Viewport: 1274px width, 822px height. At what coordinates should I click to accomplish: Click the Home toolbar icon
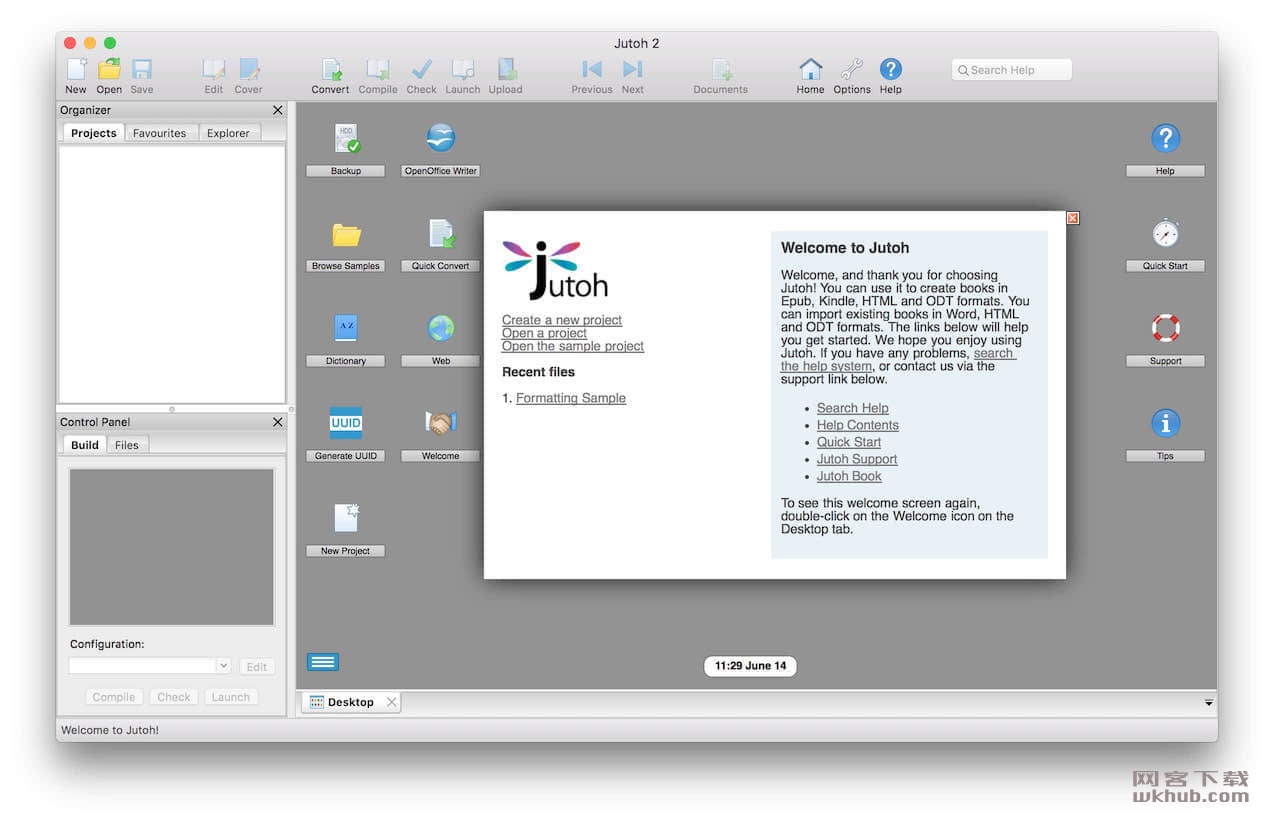811,69
